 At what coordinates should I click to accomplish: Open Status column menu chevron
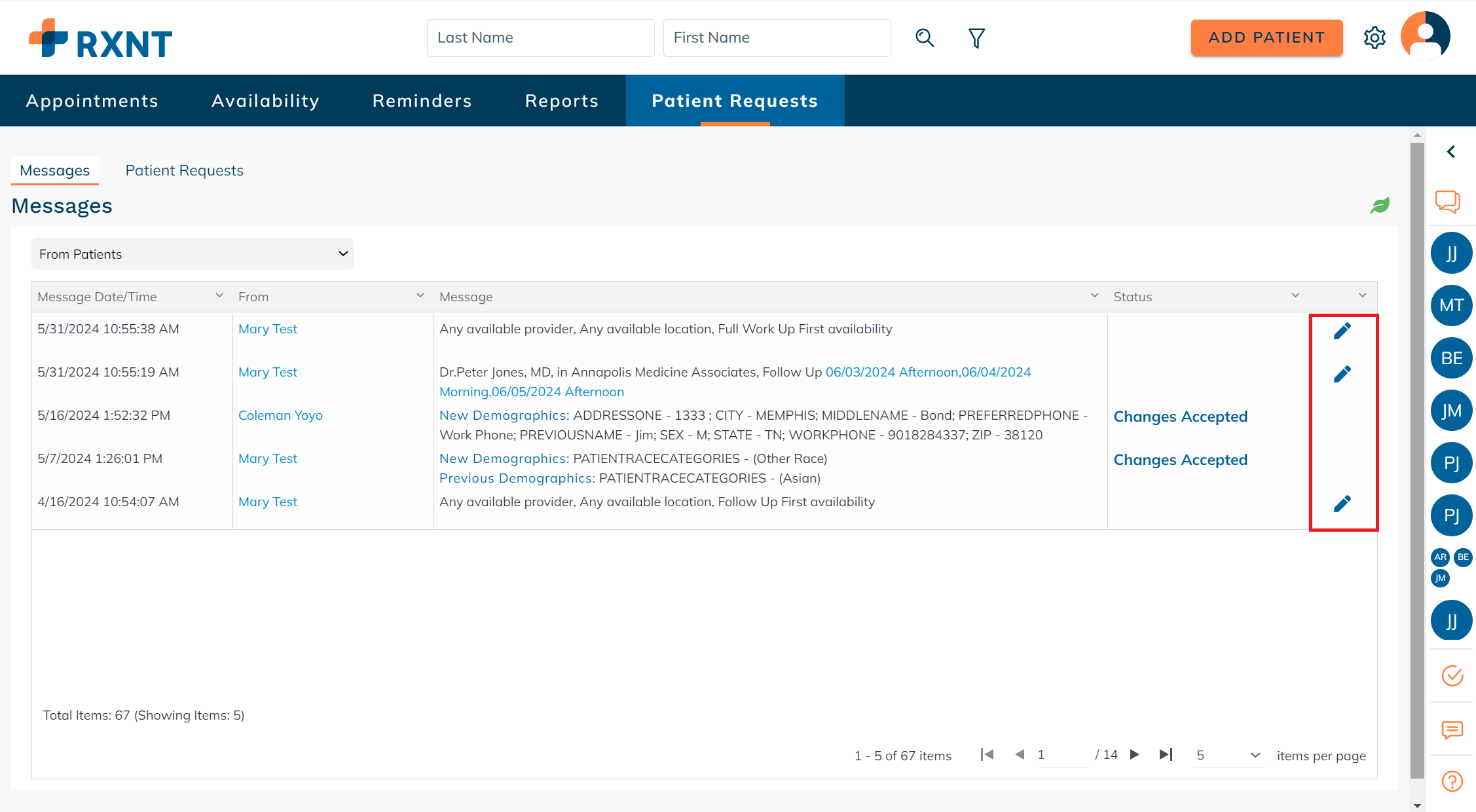click(1295, 296)
